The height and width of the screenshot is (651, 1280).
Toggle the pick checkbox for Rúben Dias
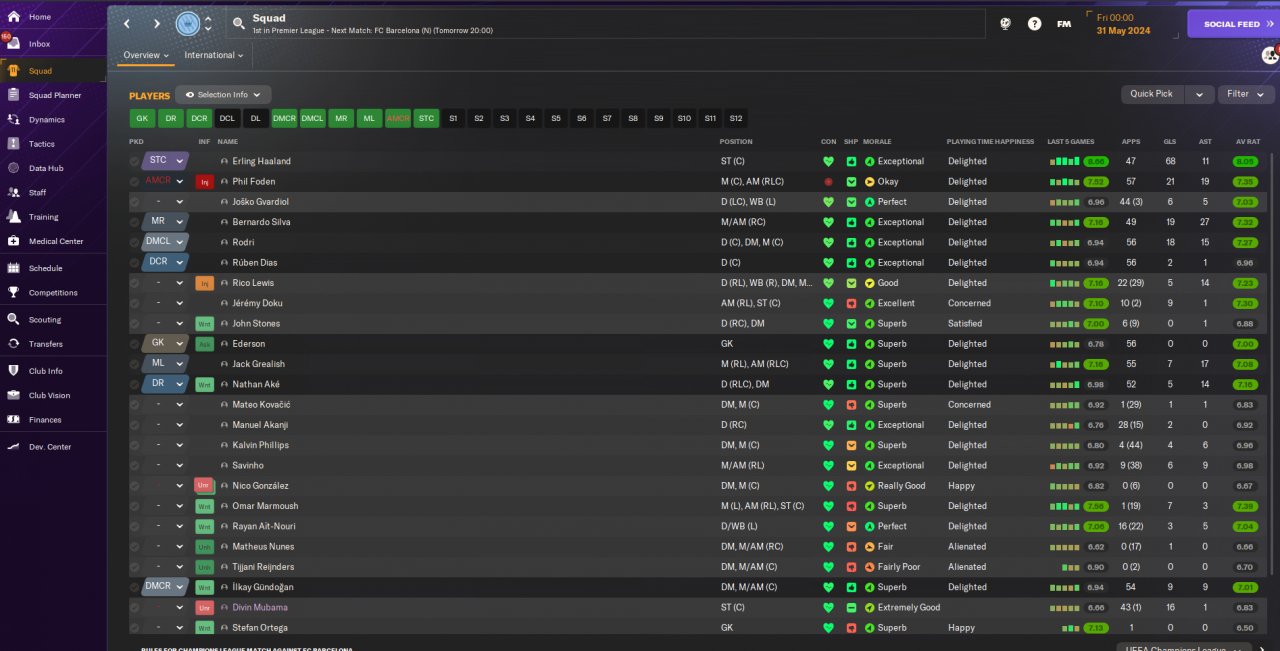pos(135,263)
